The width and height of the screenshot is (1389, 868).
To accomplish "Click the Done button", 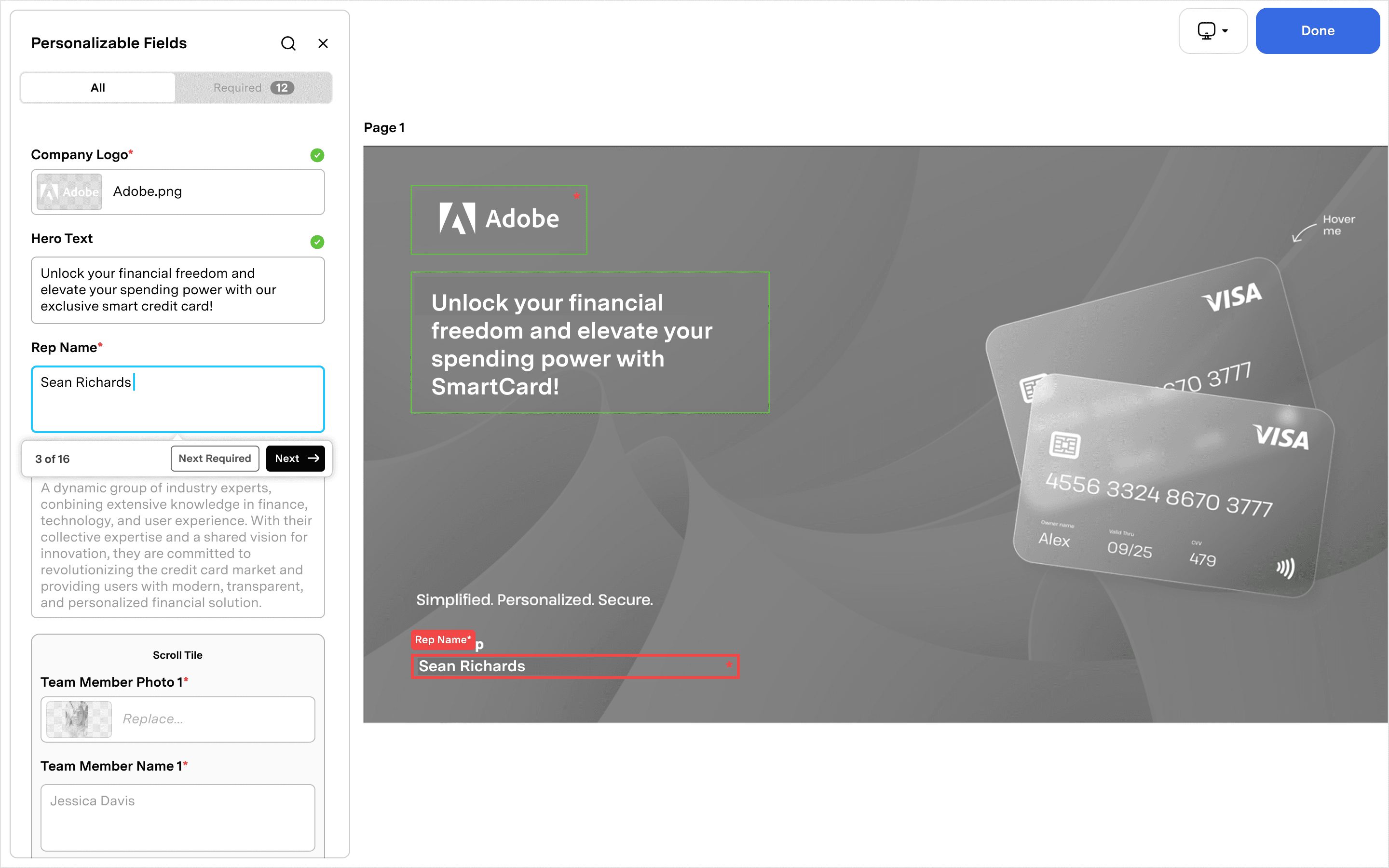I will [x=1317, y=31].
